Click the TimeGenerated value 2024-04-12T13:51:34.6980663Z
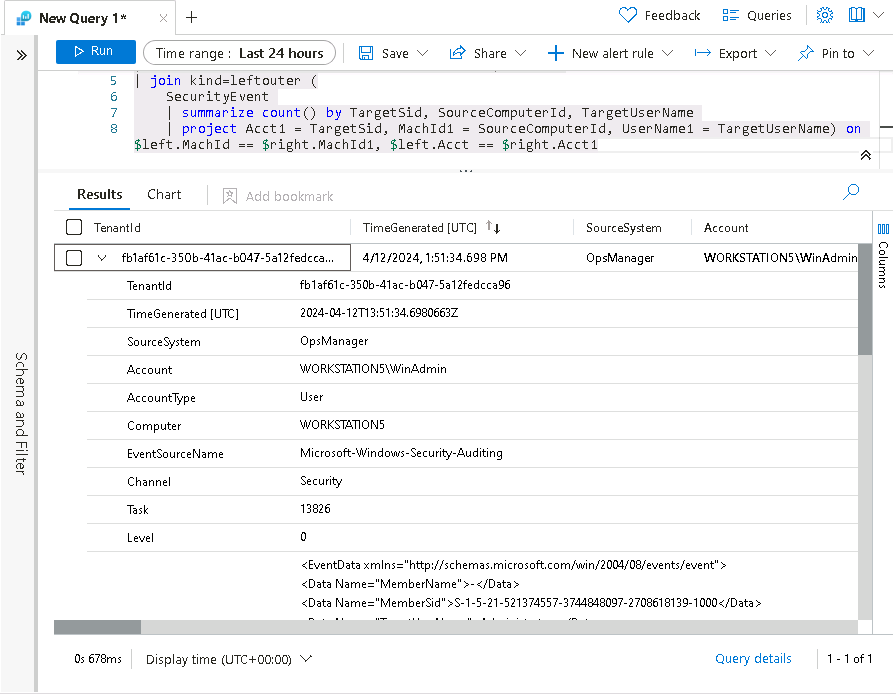 pos(379,313)
